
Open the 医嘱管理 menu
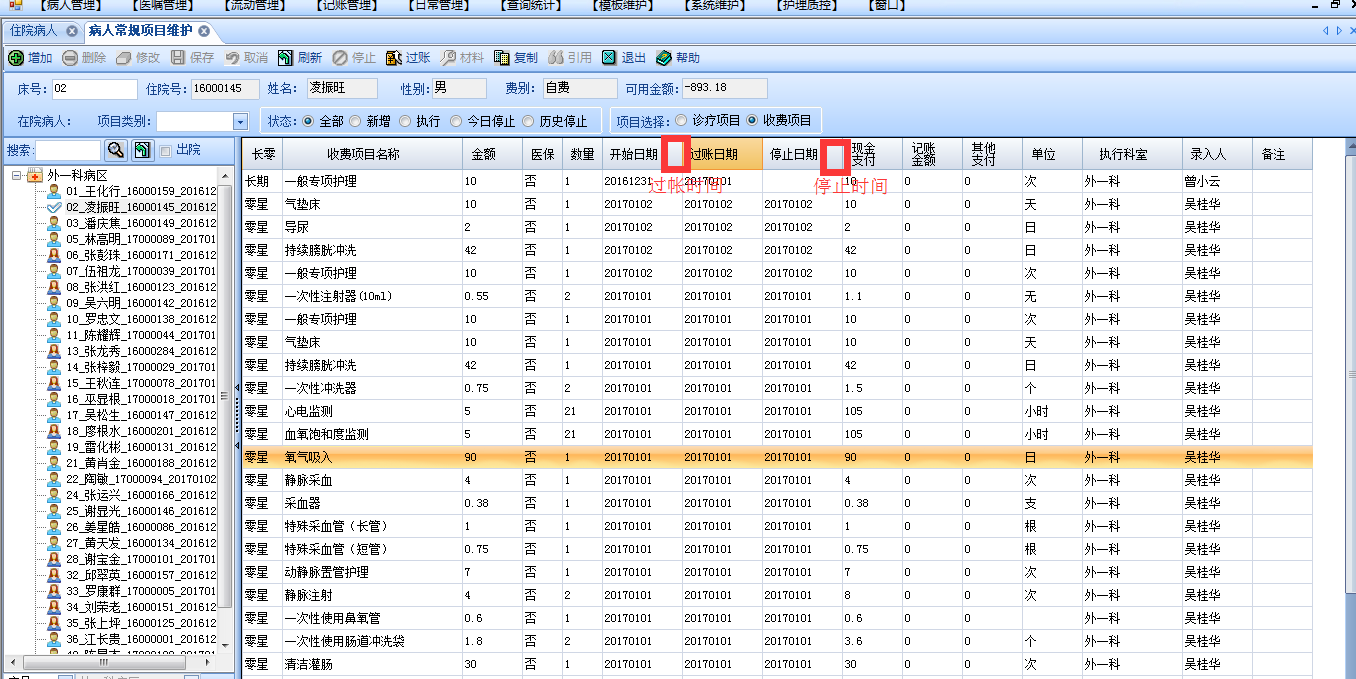(164, 5)
